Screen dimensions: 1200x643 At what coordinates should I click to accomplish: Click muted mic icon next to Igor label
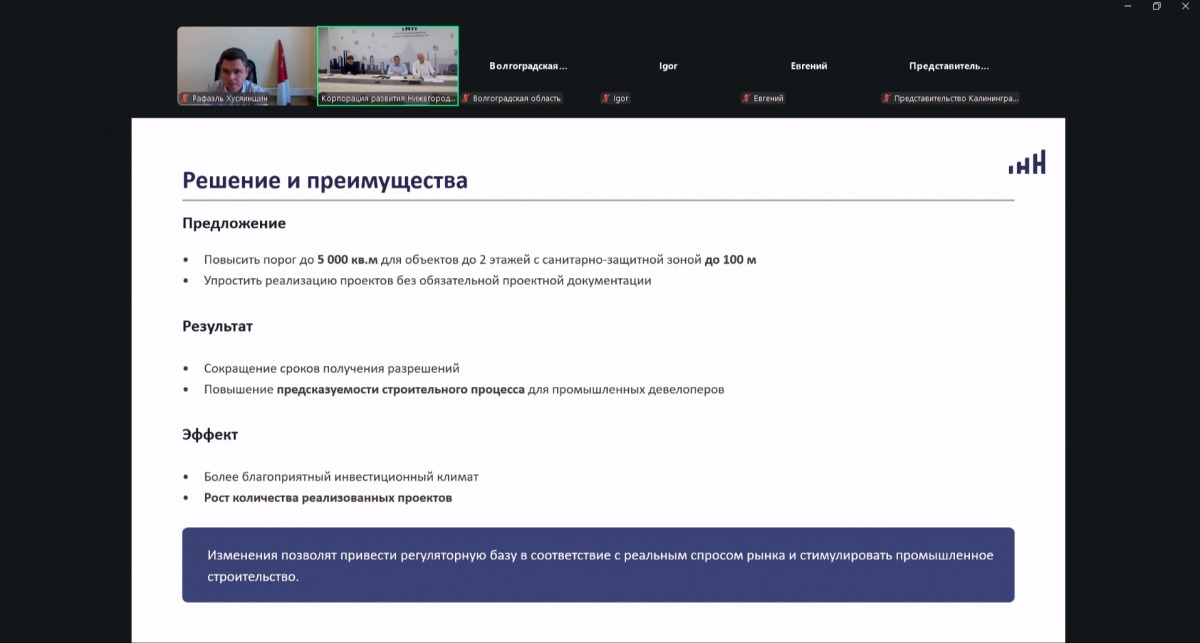coord(606,99)
